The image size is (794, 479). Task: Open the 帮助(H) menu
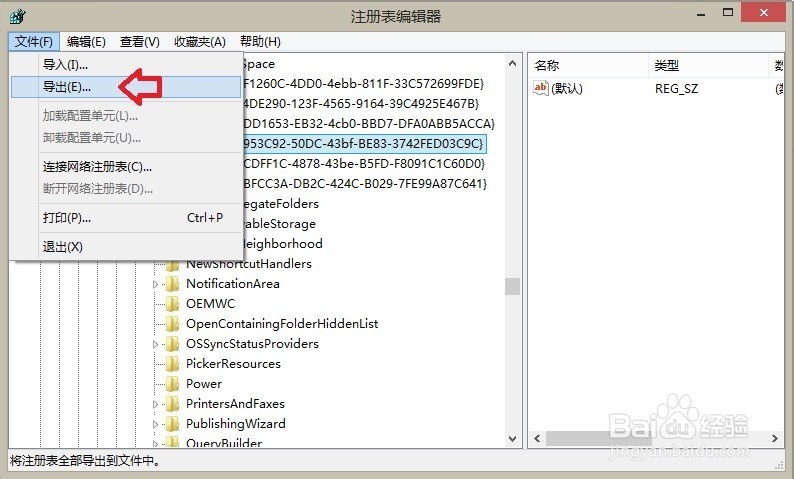260,42
